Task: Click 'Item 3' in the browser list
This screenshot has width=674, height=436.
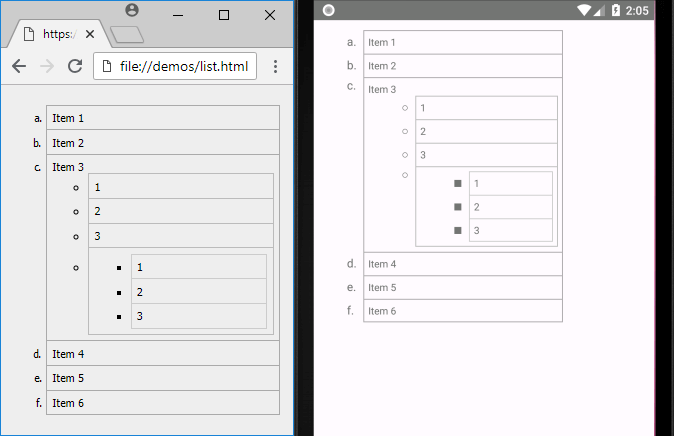Action: (68, 167)
